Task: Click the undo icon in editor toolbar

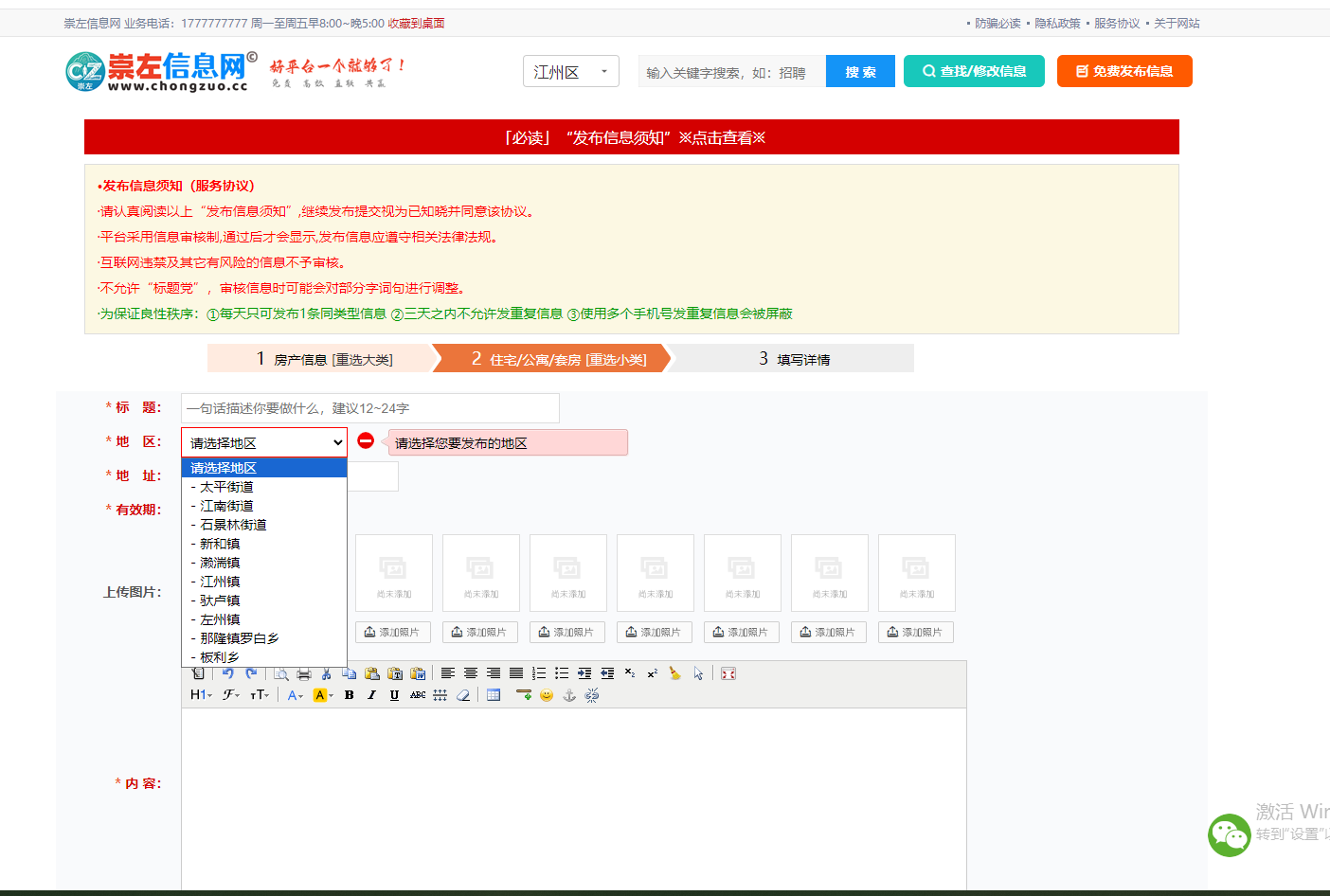Action: (228, 673)
